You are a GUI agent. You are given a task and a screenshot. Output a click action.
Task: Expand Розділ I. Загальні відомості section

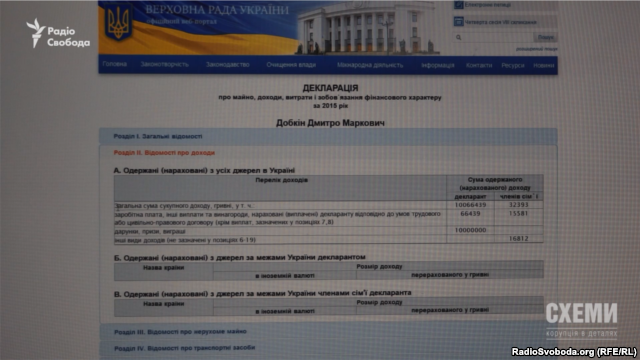(x=328, y=136)
